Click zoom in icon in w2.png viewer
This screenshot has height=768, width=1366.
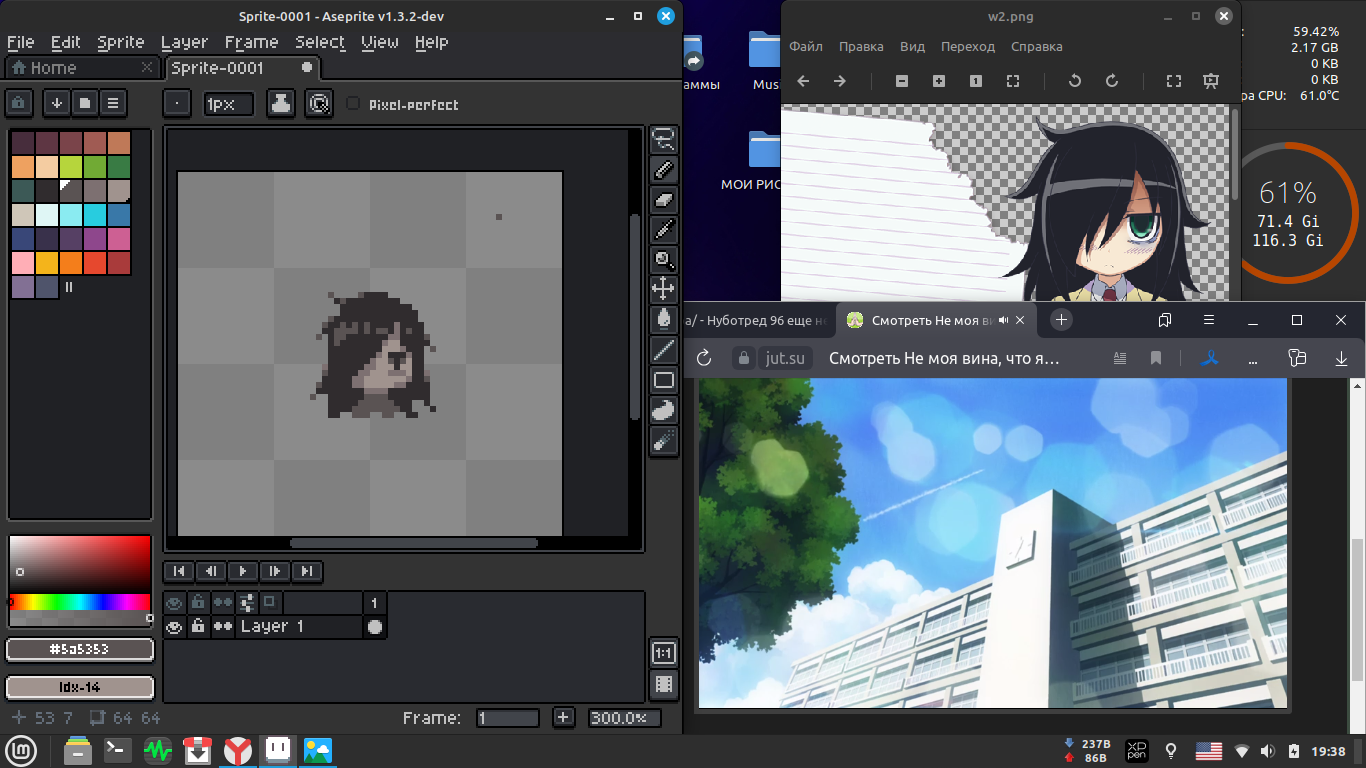[939, 81]
